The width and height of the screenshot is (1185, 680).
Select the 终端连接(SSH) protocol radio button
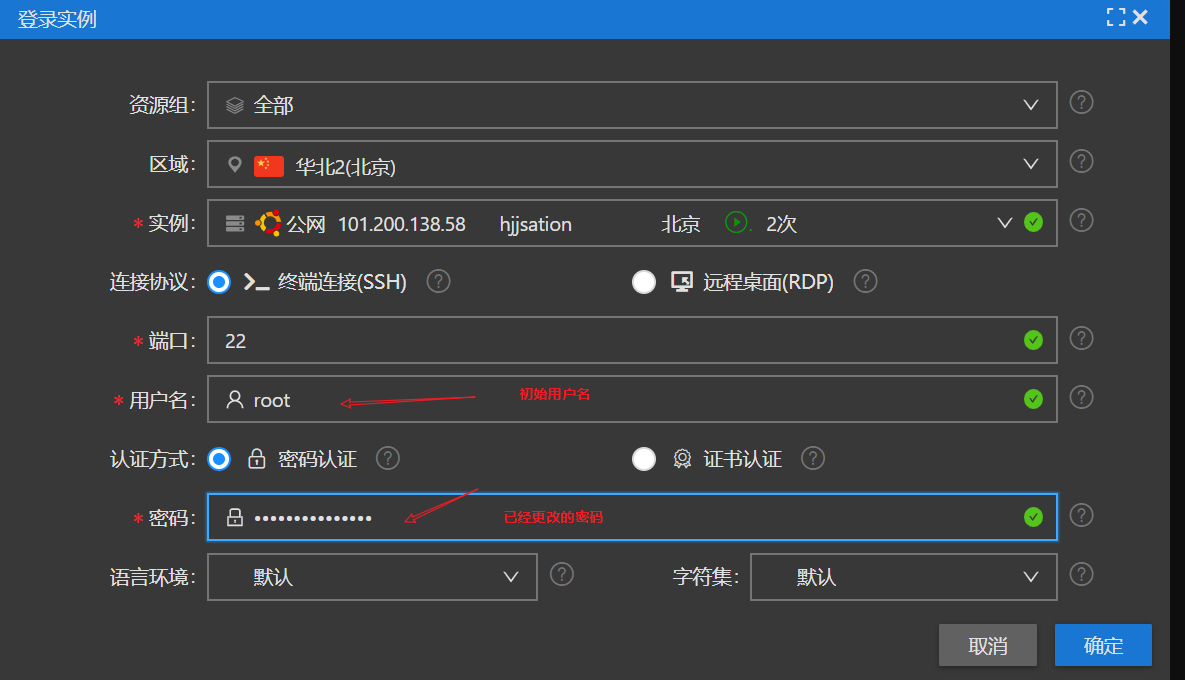point(219,282)
